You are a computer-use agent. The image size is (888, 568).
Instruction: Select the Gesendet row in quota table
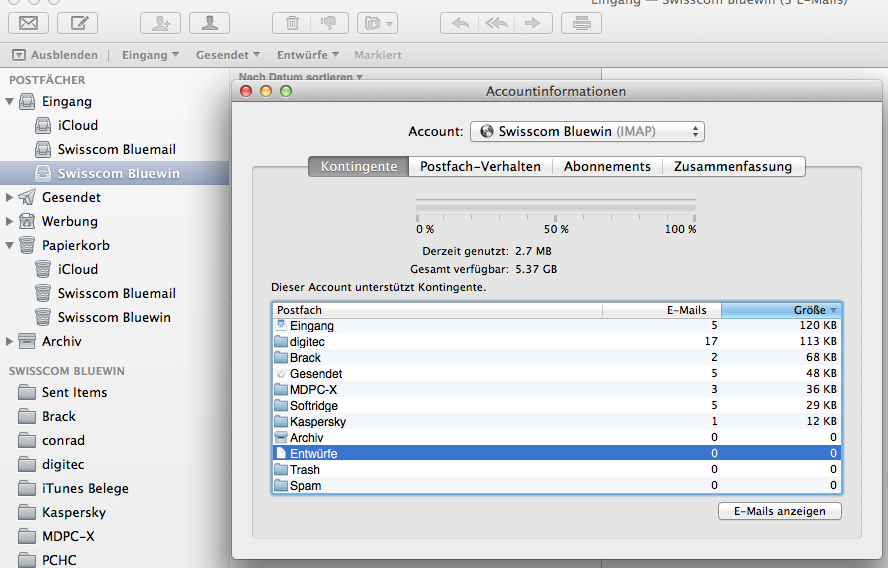[557, 373]
